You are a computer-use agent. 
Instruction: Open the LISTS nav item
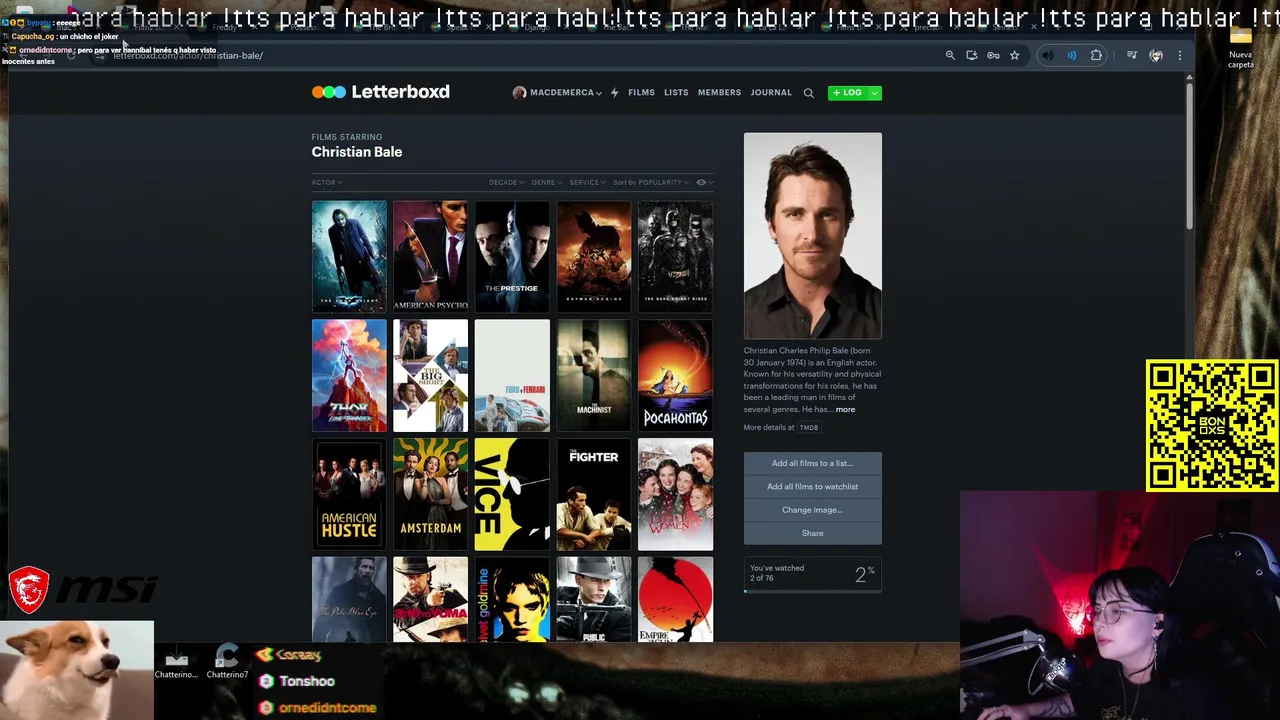(x=676, y=93)
